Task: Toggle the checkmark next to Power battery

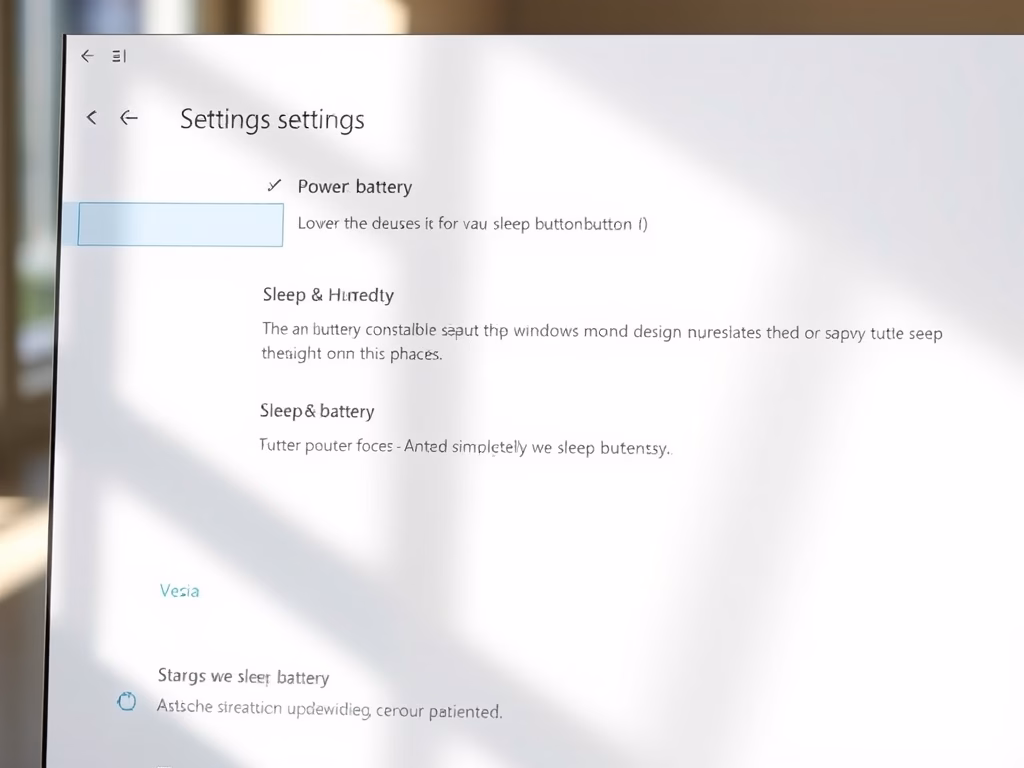Action: click(274, 185)
